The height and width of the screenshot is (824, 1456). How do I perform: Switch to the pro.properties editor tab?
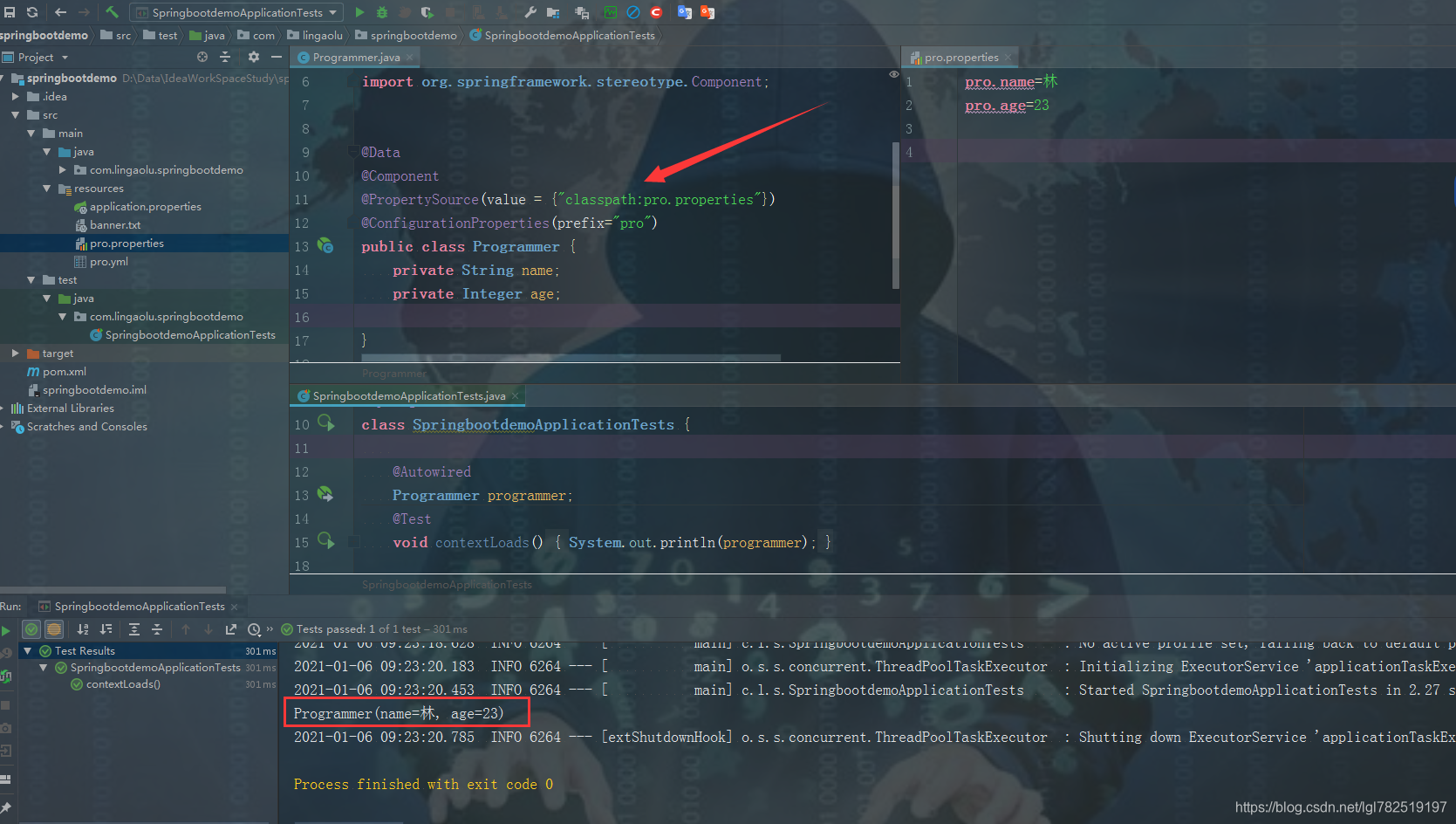click(961, 57)
